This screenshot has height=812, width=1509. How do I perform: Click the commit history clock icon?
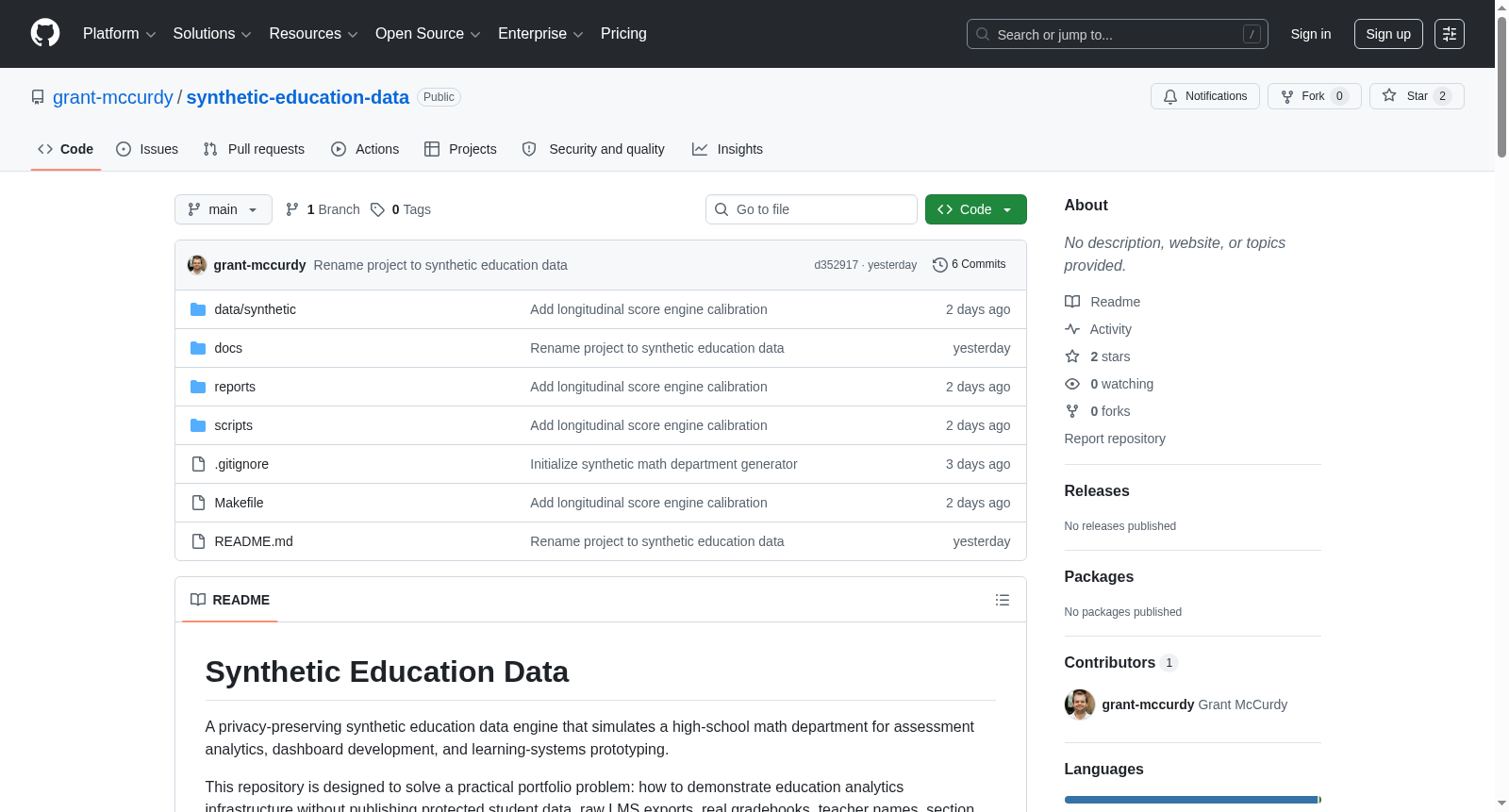click(939, 265)
